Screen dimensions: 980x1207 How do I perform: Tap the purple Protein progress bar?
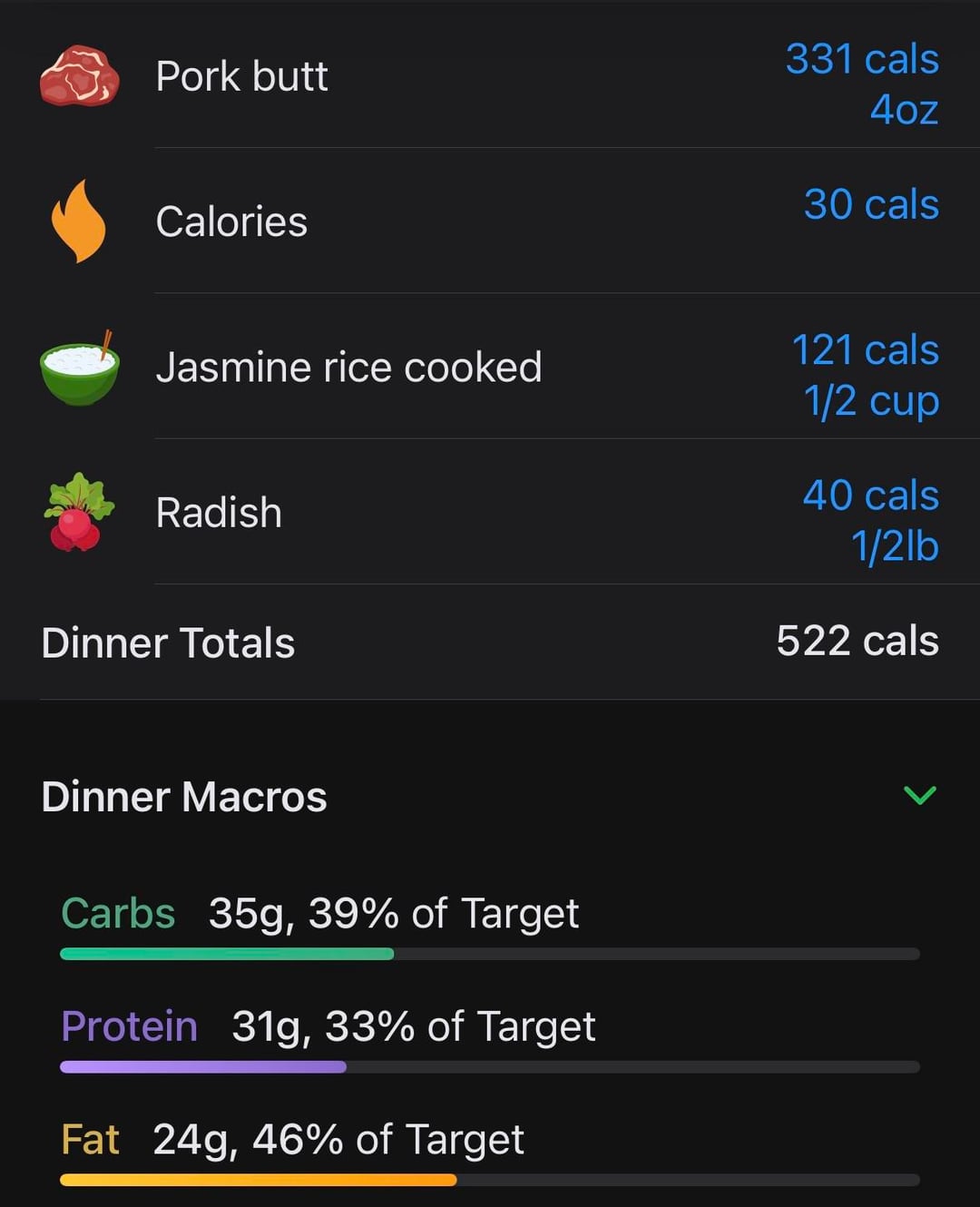[x=203, y=1067]
